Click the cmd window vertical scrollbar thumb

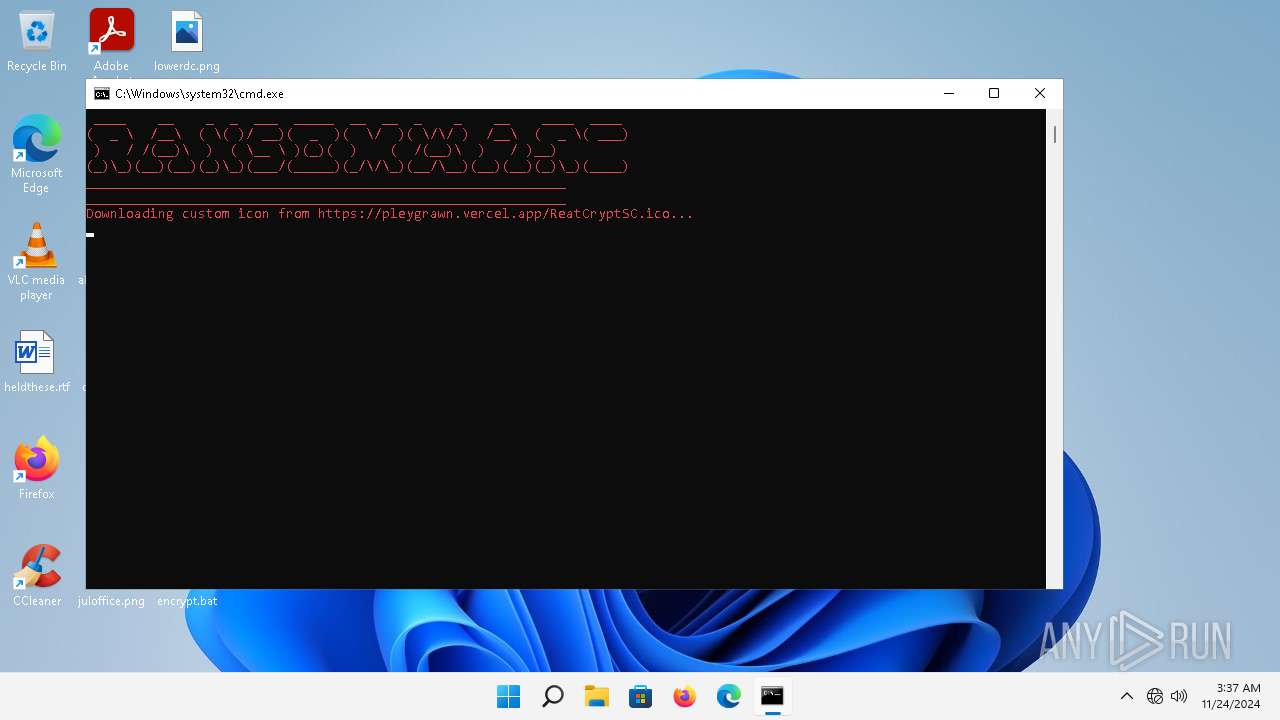click(1054, 134)
